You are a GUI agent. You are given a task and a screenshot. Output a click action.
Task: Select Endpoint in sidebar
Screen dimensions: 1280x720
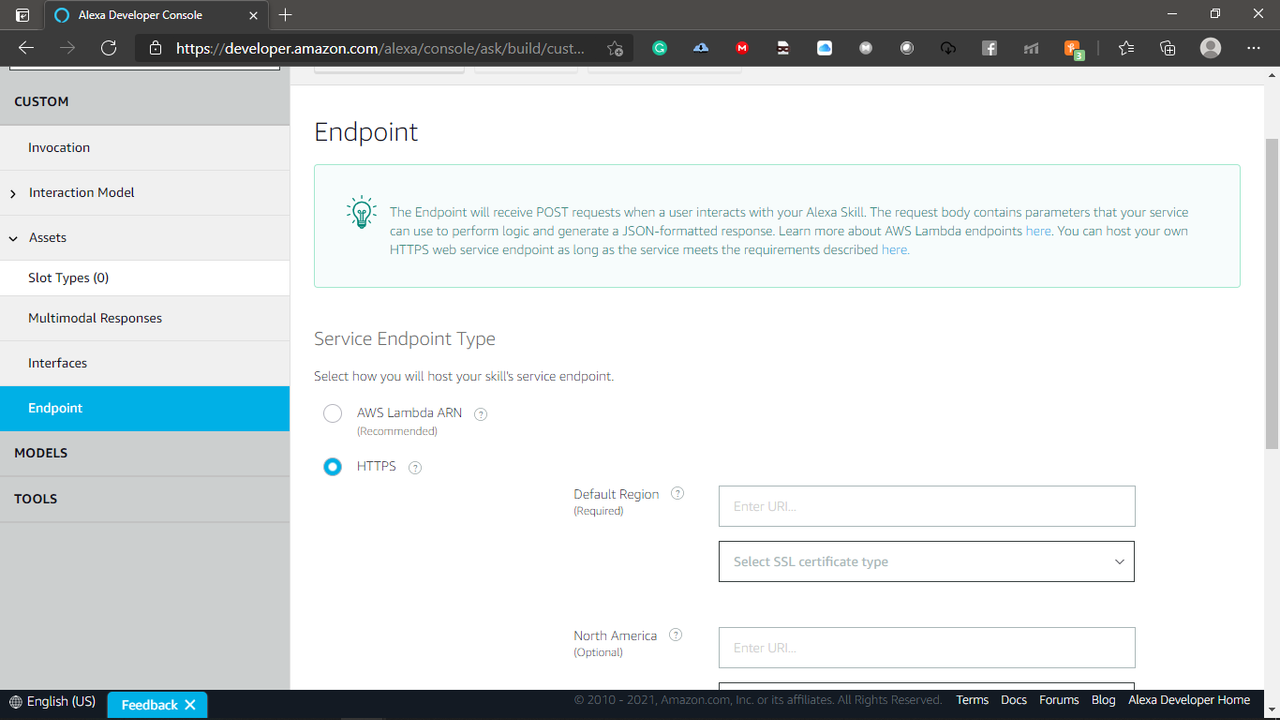pyautogui.click(x=145, y=408)
